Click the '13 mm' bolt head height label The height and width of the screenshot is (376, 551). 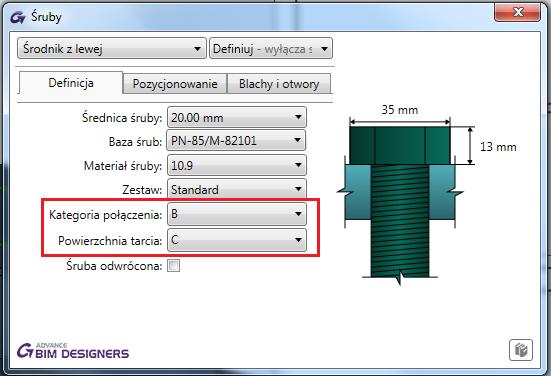(x=498, y=147)
